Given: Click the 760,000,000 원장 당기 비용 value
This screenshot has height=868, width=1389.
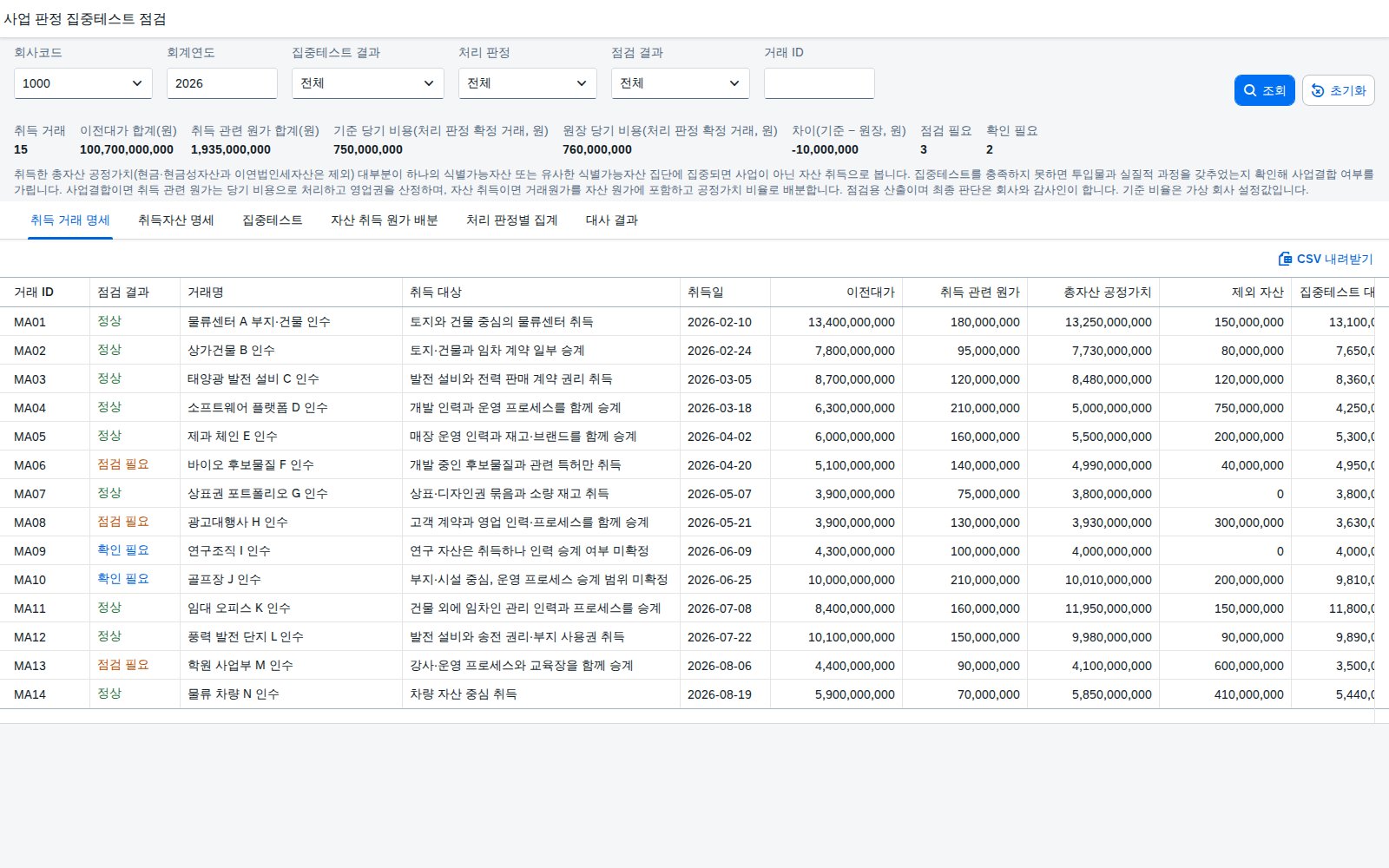Looking at the screenshot, I should pos(597,149).
